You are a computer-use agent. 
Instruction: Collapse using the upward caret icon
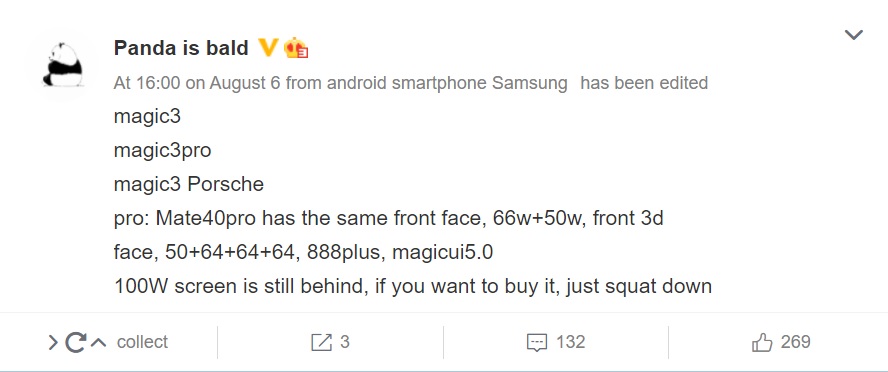tap(99, 342)
